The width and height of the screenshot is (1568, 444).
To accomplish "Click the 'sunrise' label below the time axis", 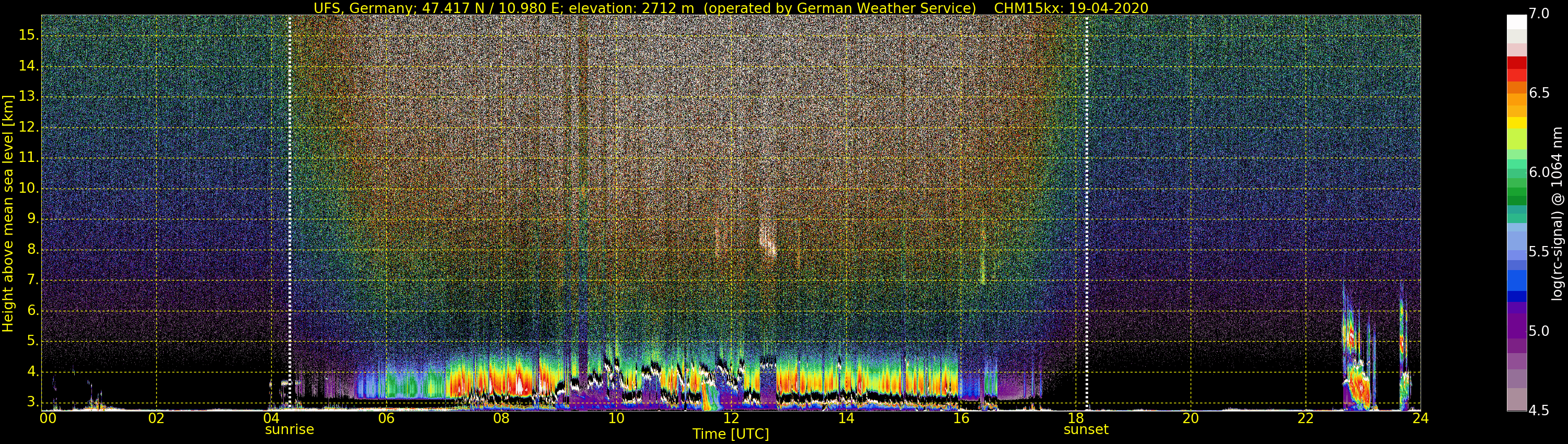I will coord(289,429).
